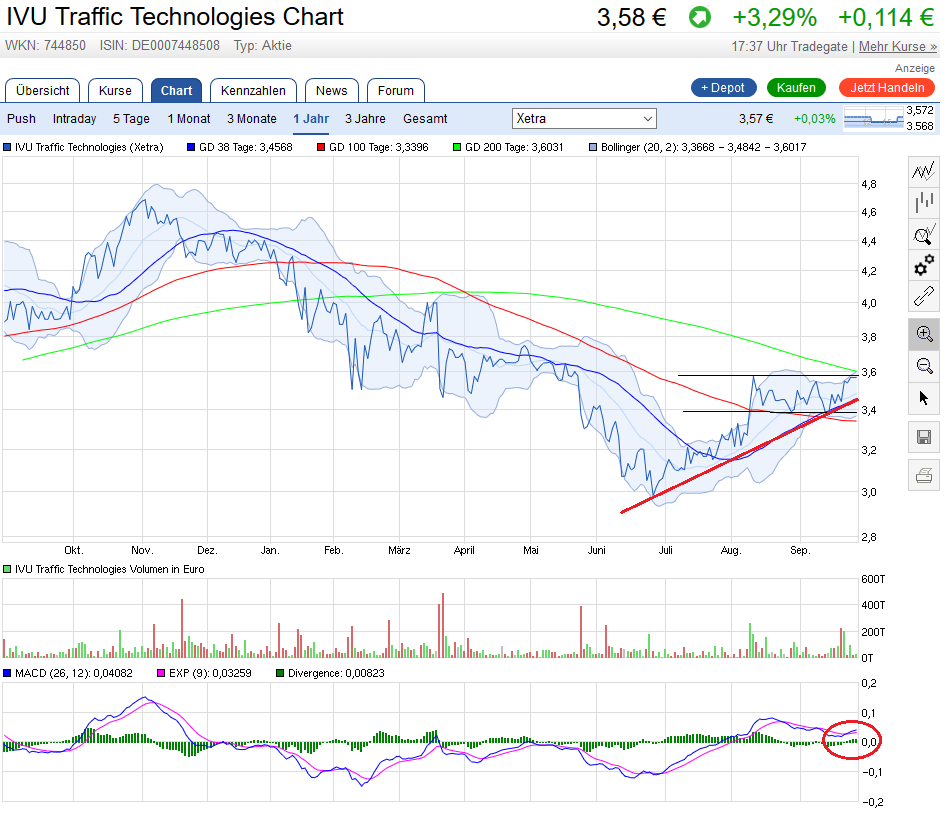This screenshot has width=950, height=814.
Task: Open the Xetra exchange dropdown
Action: 584,118
